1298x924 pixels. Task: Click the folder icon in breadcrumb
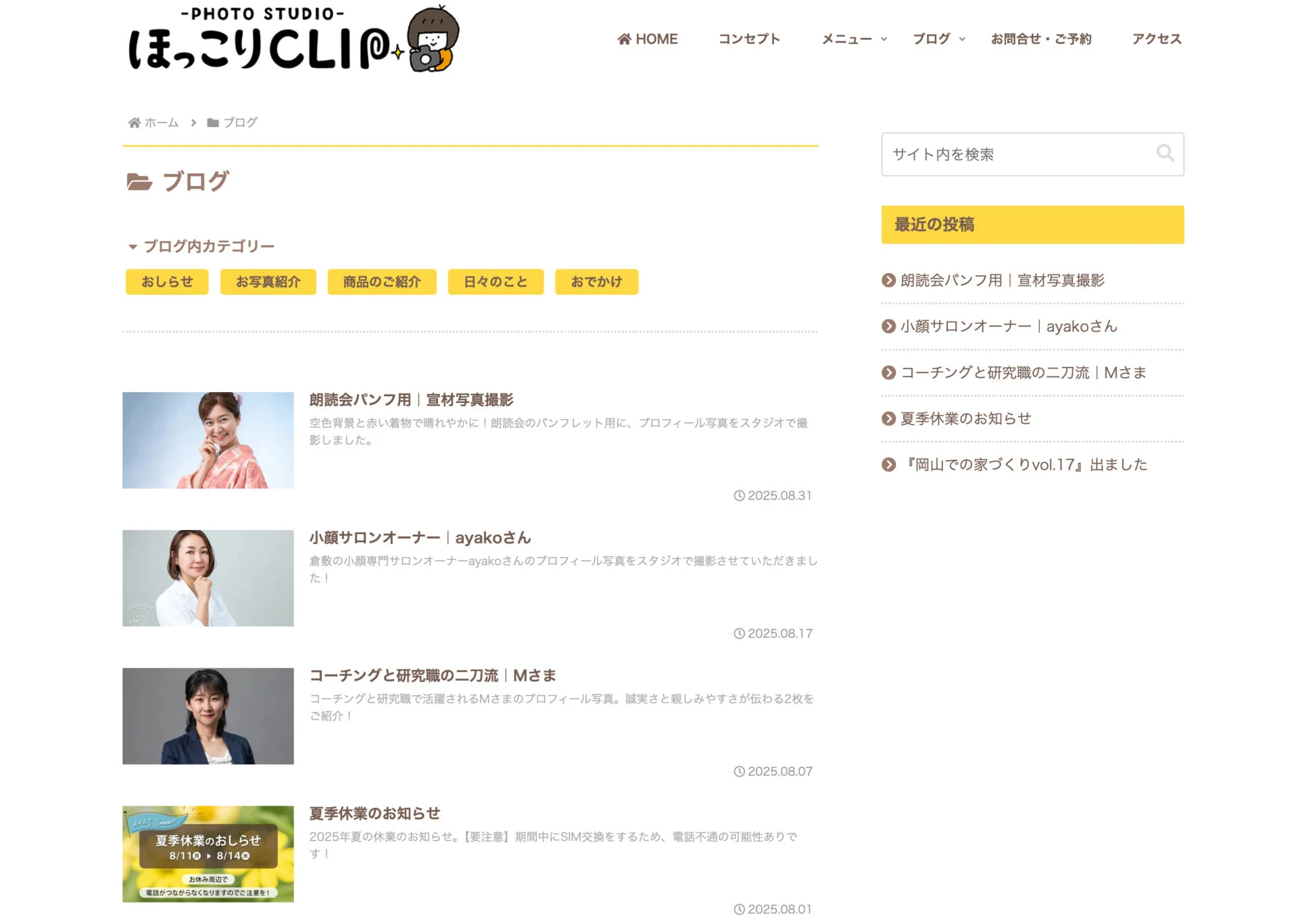(x=213, y=122)
